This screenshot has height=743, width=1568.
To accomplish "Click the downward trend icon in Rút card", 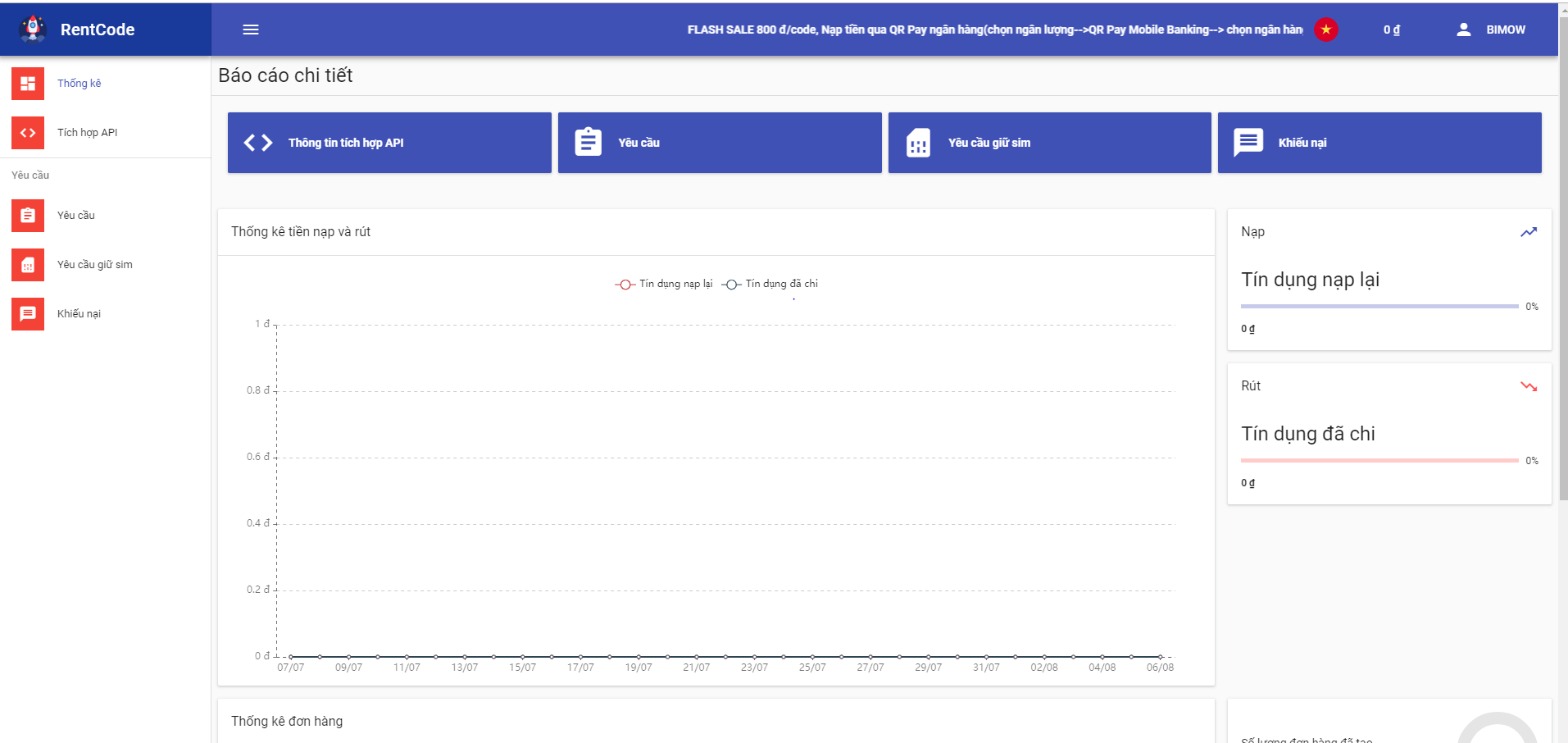I will tap(1529, 386).
